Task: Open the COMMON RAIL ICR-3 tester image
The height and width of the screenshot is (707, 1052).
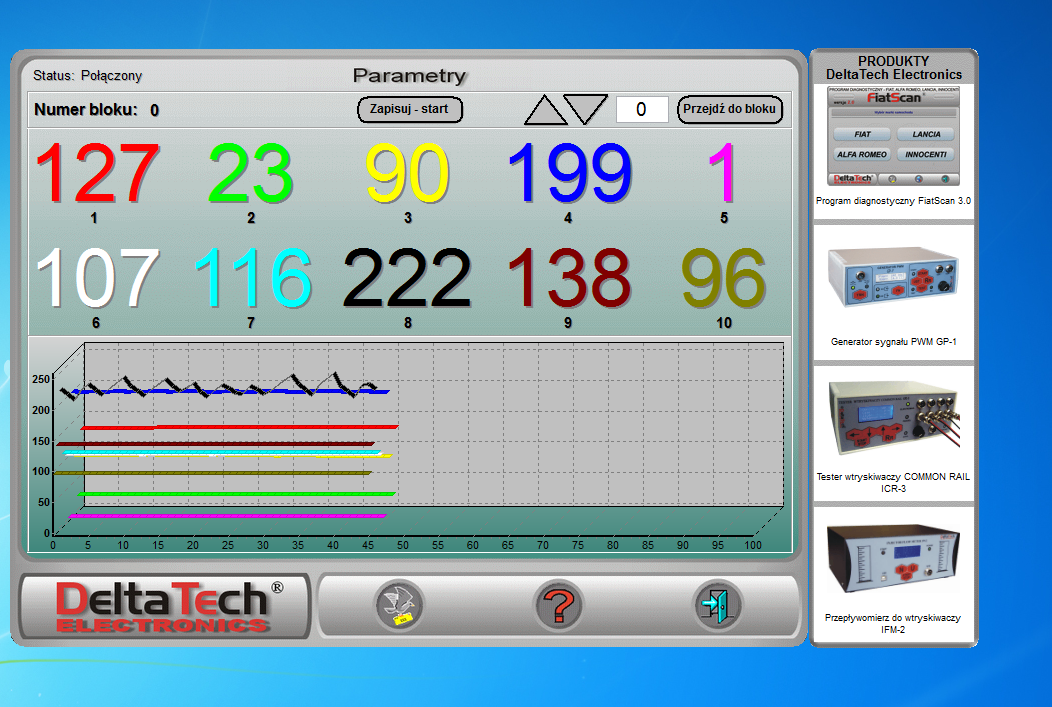Action: tap(894, 416)
